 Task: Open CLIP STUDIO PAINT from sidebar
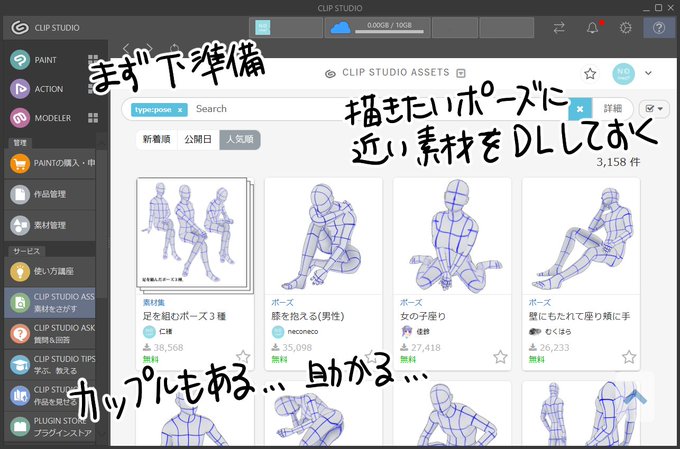pos(20,60)
